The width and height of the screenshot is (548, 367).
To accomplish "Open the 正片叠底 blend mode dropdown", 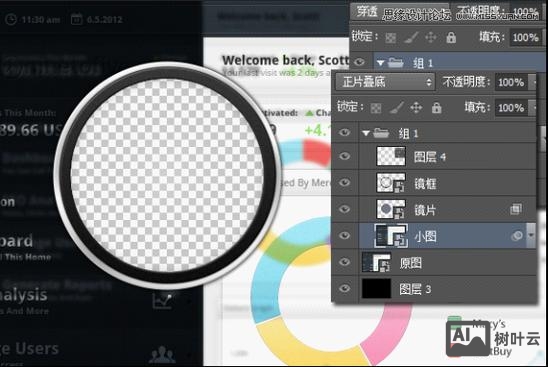I will coord(385,82).
